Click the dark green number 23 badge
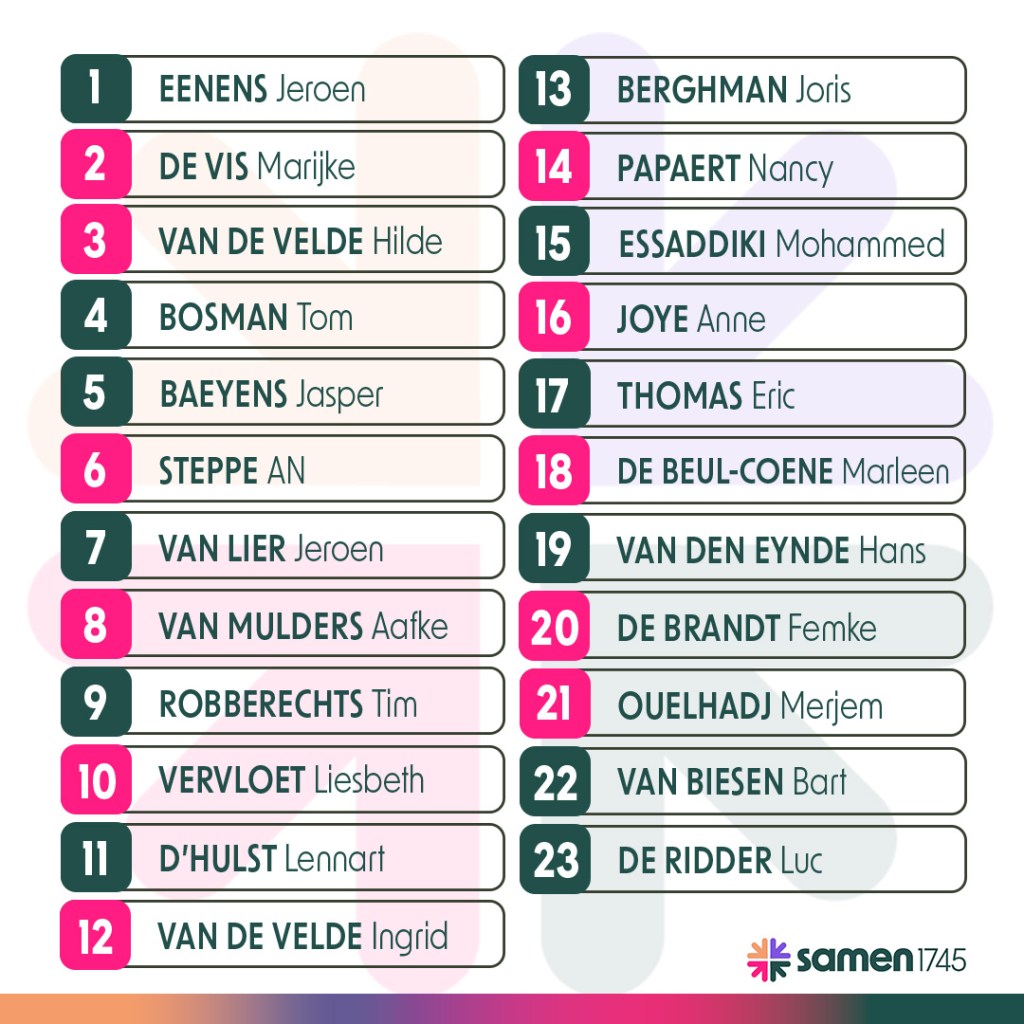Image resolution: width=1024 pixels, height=1024 pixels. [x=553, y=859]
